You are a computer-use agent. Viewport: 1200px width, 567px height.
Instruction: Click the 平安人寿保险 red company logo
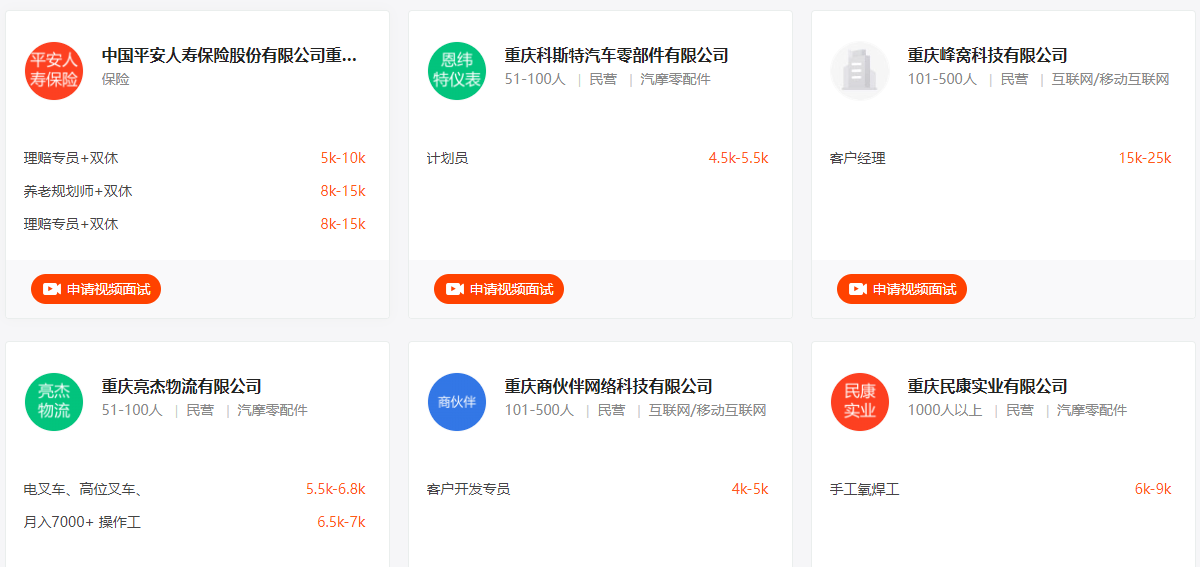click(x=54, y=71)
